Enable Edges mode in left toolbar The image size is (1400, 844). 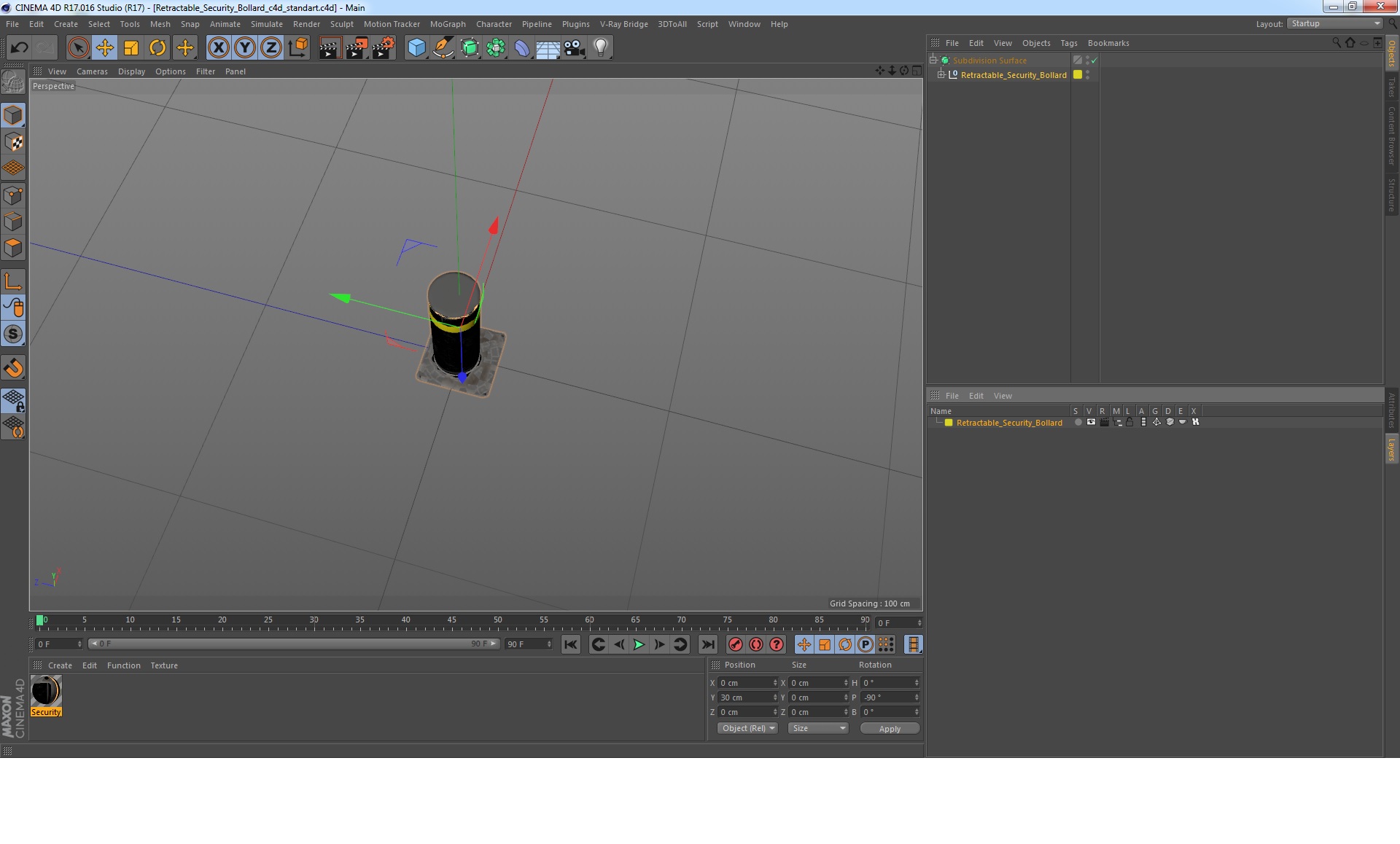click(13, 222)
